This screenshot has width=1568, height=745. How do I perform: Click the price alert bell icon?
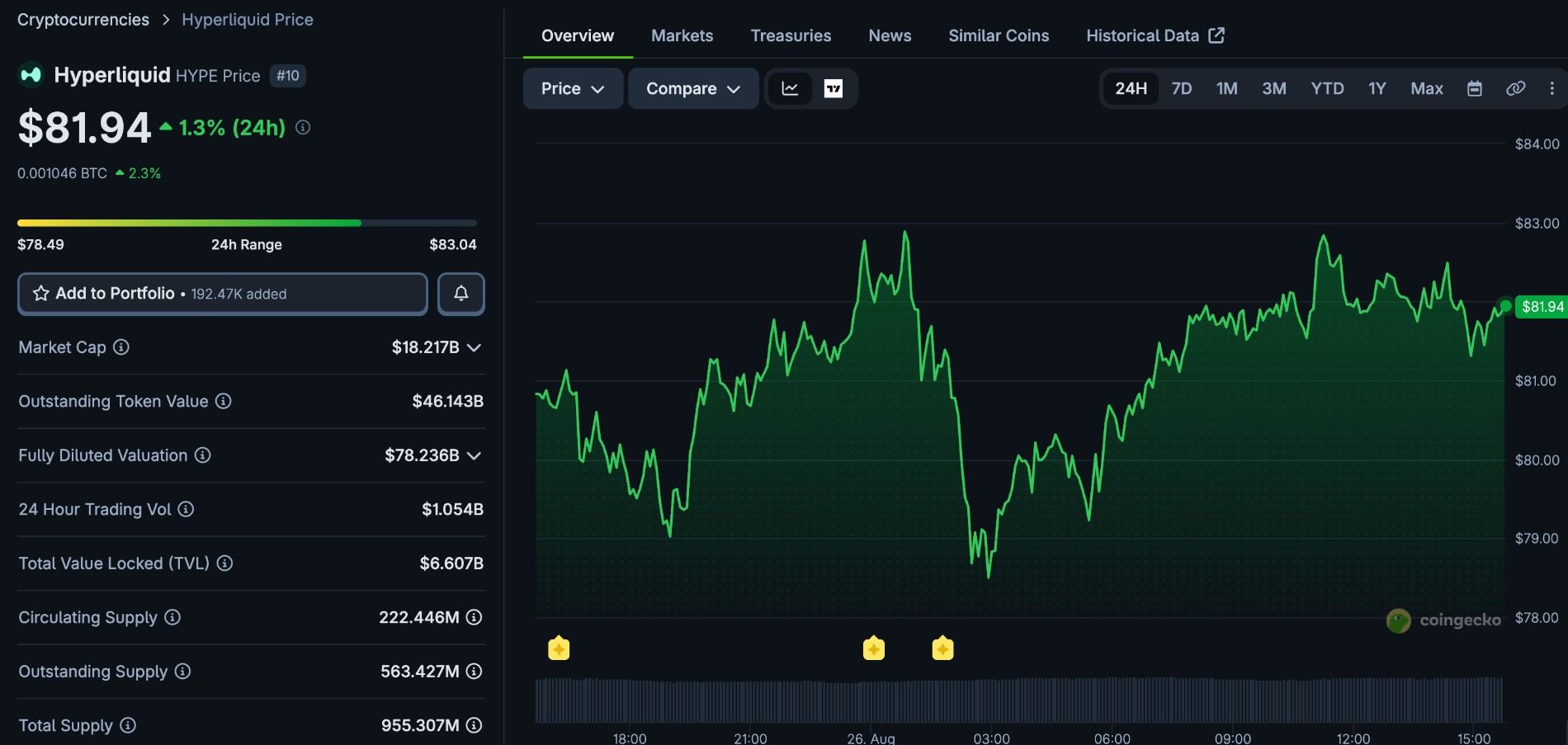pyautogui.click(x=461, y=294)
